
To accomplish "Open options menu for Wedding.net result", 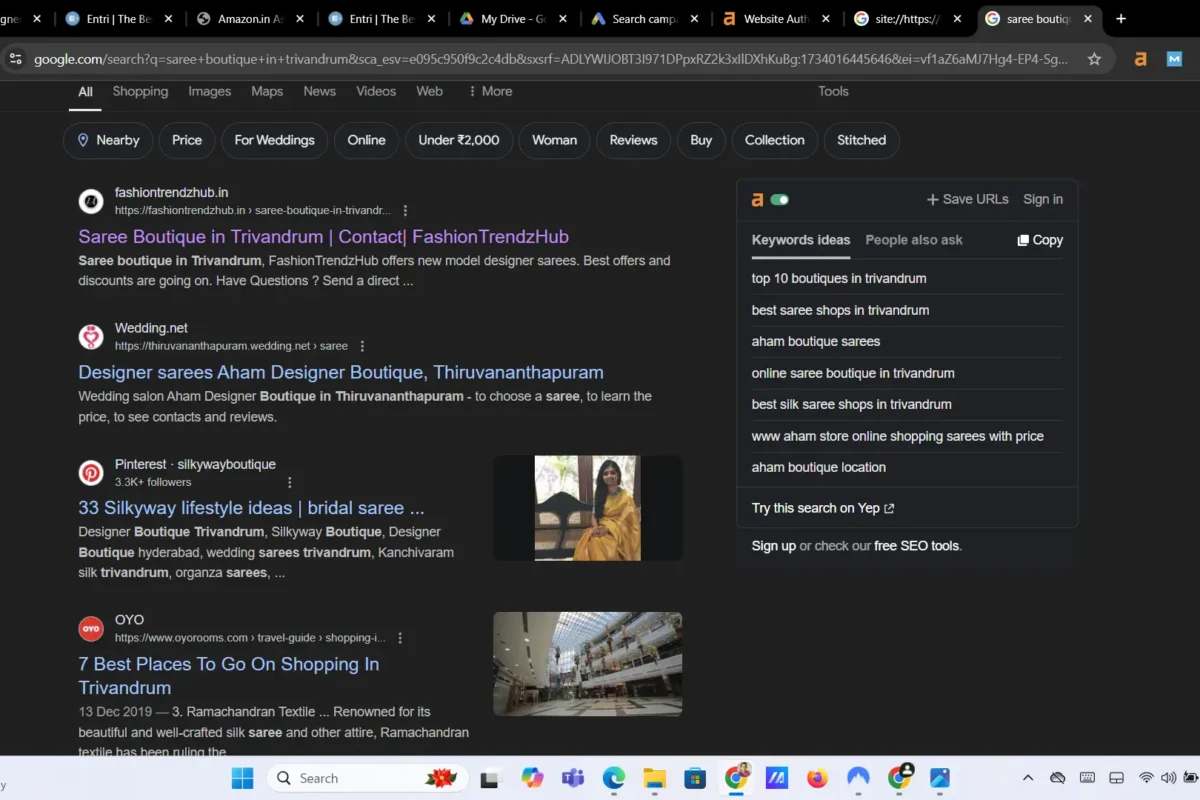I will 362,346.
